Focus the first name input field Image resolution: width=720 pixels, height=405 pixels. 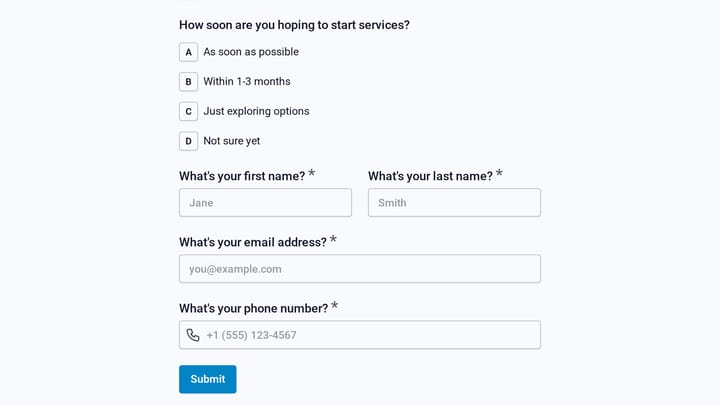pos(265,202)
